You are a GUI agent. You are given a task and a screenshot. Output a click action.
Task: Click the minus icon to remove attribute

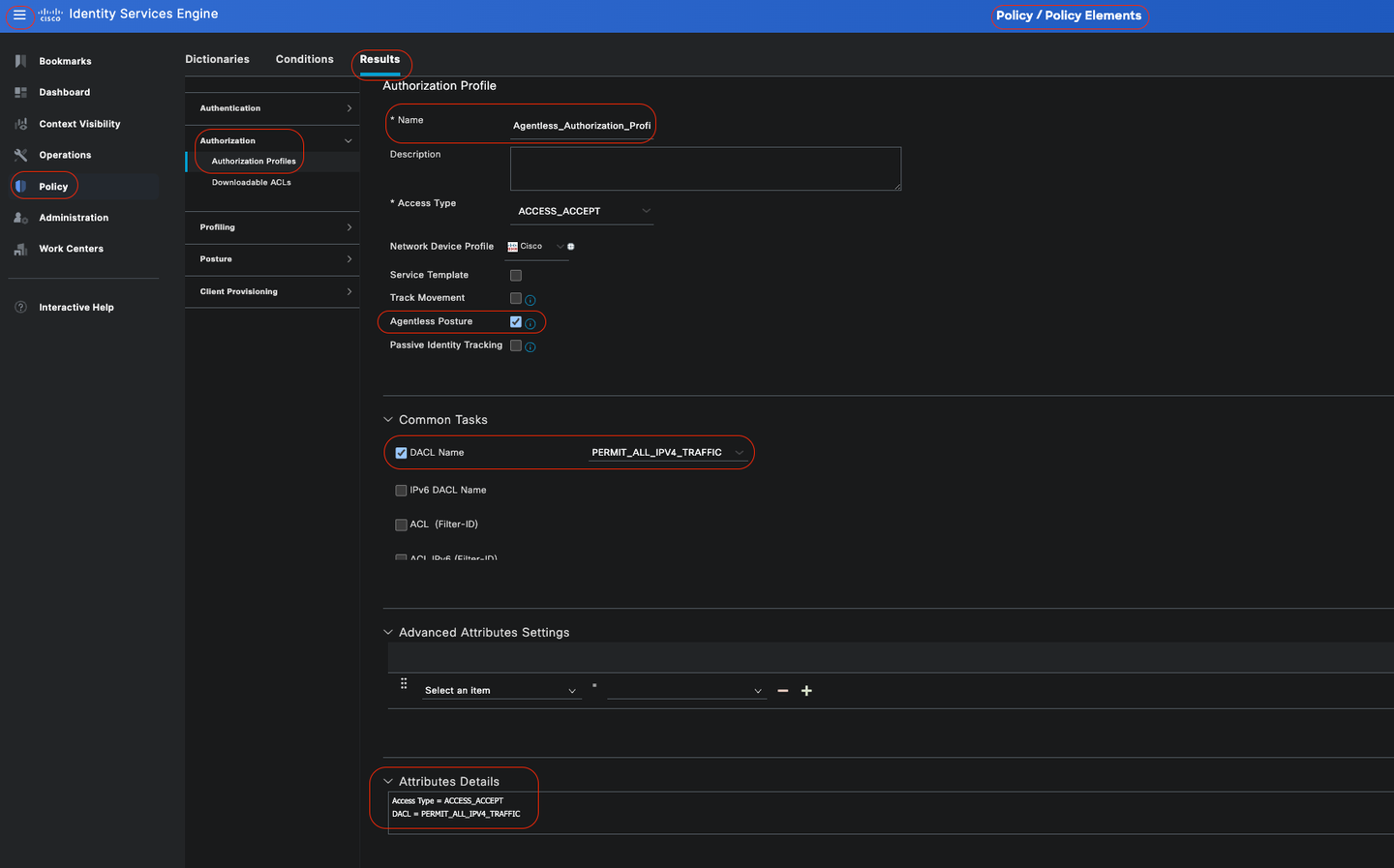coord(782,691)
